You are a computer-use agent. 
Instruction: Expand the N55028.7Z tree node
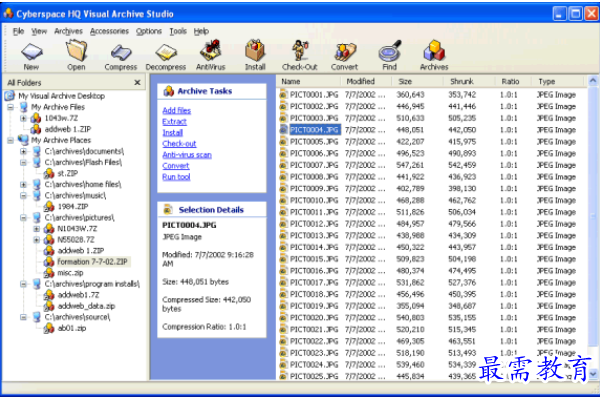(37, 240)
